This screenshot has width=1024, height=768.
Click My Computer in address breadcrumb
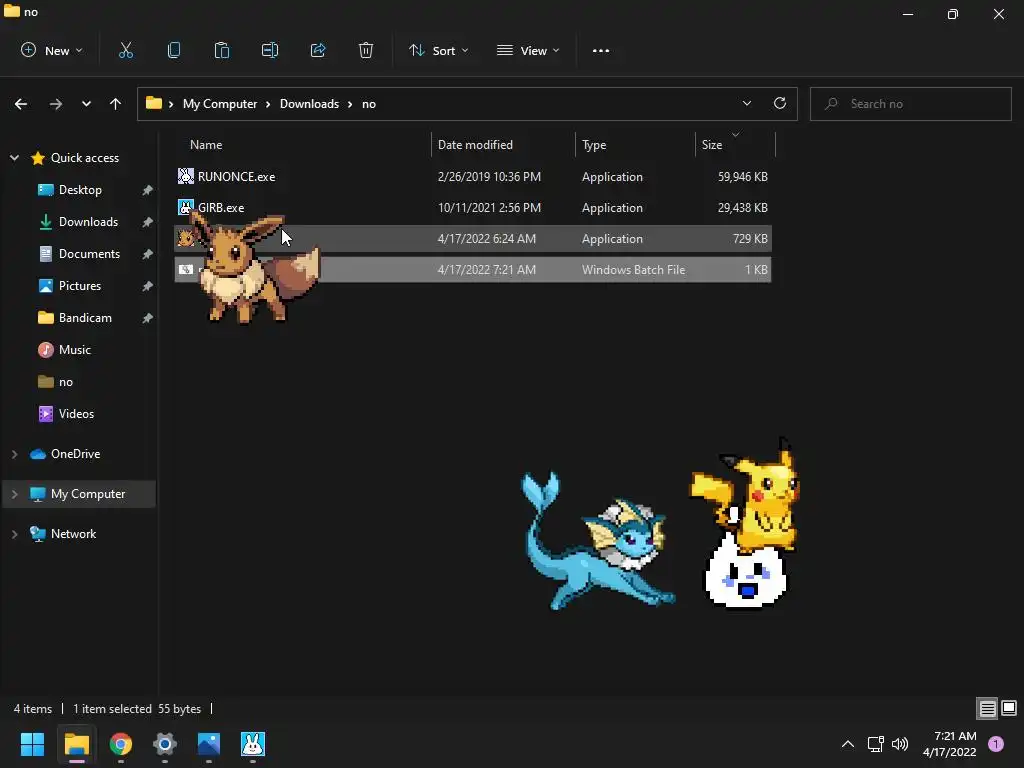pos(220,104)
